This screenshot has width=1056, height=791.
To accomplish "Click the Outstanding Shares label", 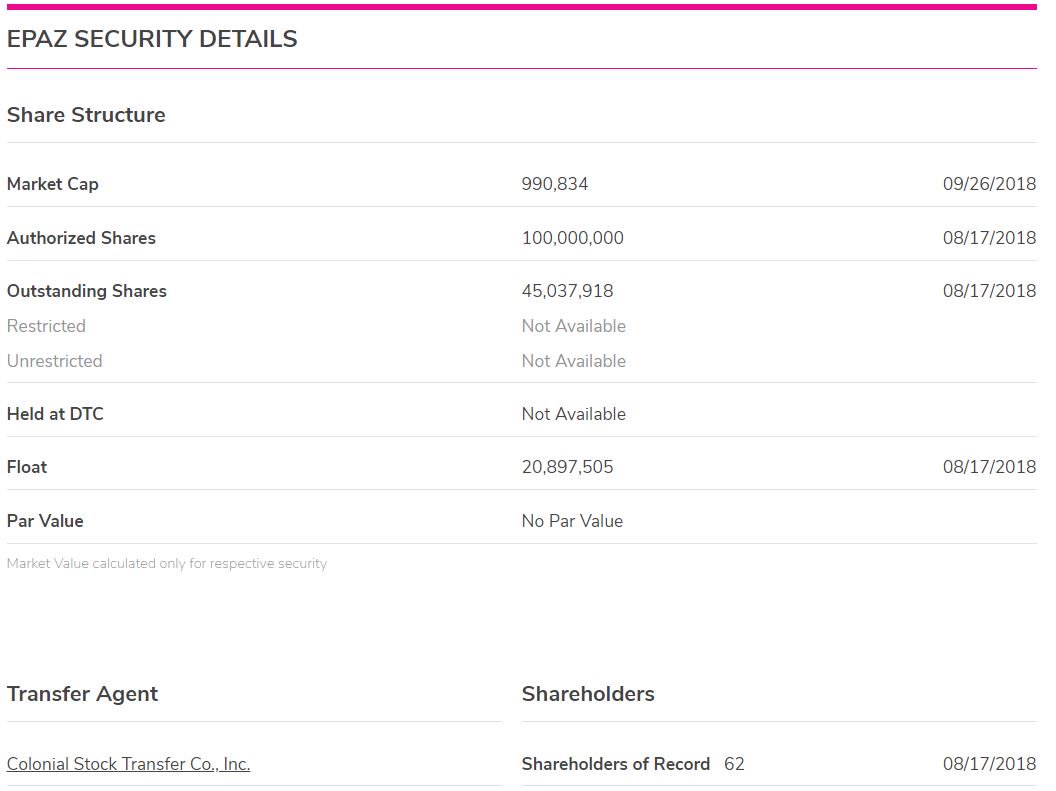I will tap(87, 291).
